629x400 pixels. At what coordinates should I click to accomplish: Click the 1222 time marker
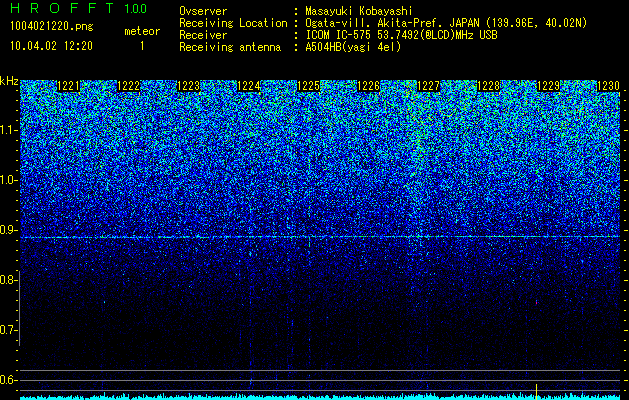[128, 86]
